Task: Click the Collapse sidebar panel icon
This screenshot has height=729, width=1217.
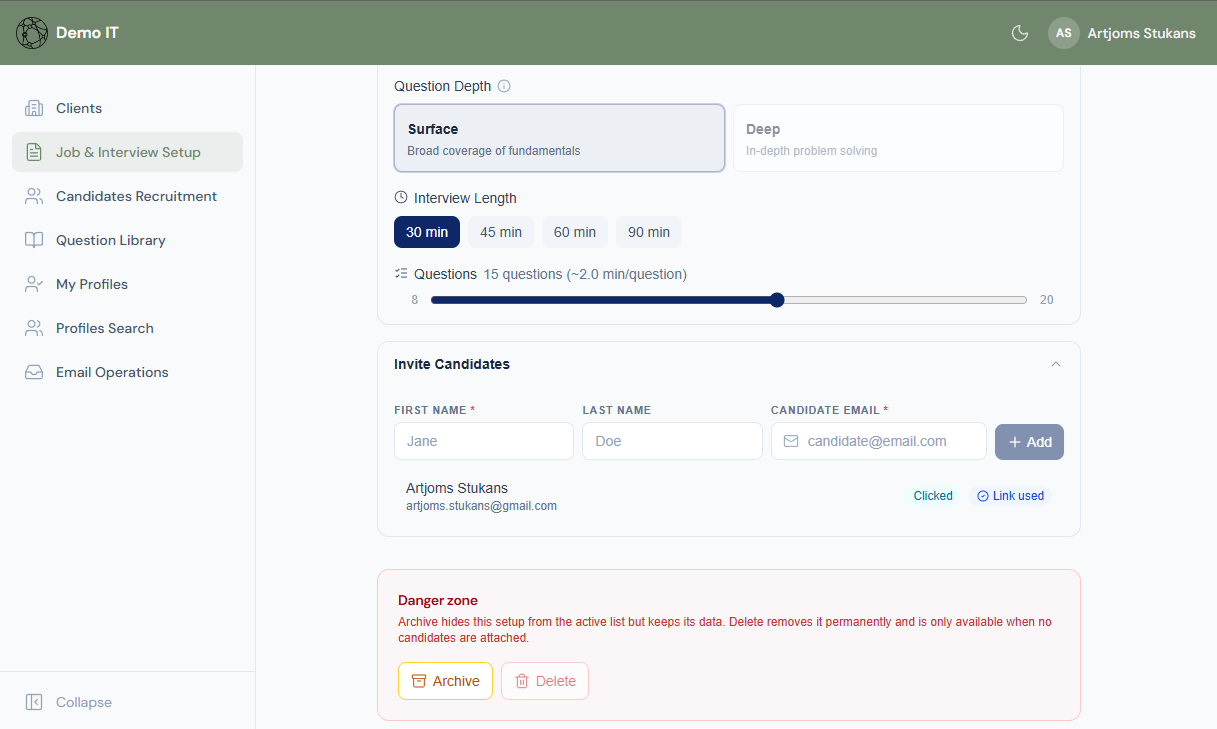Action: pos(34,702)
